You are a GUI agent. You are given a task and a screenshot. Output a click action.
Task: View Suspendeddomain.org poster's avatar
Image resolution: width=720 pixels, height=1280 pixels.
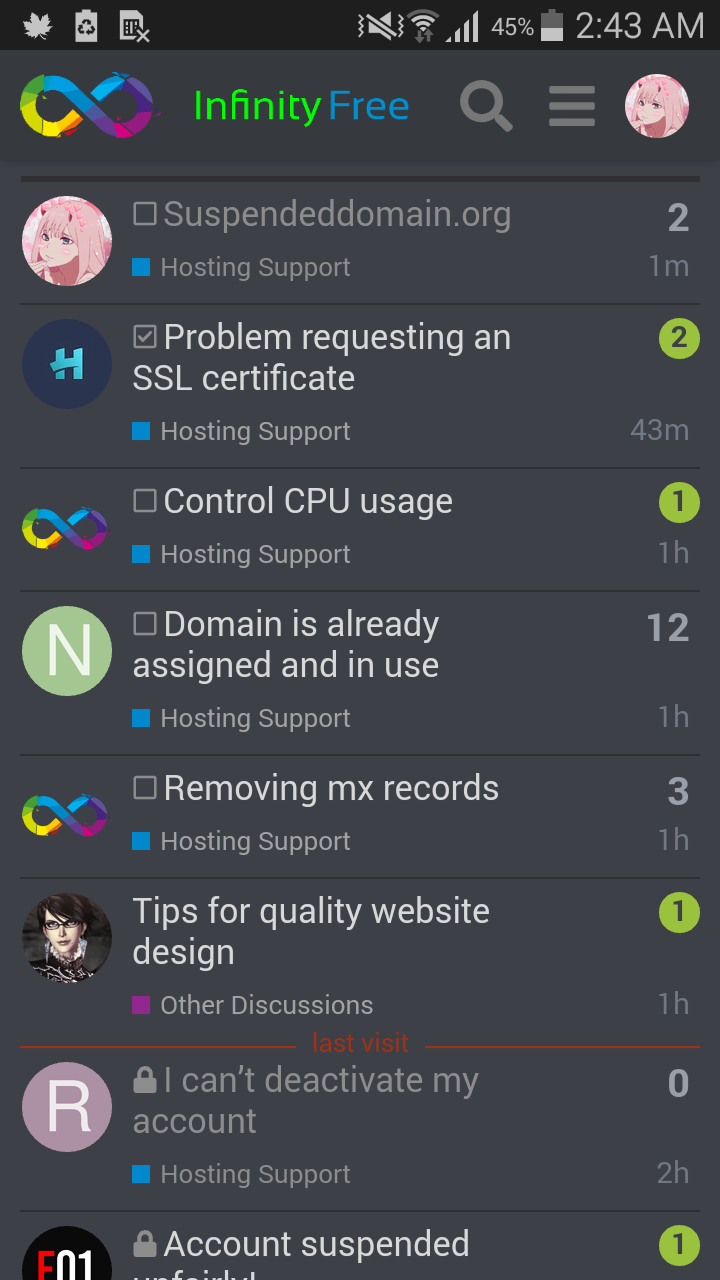[67, 241]
